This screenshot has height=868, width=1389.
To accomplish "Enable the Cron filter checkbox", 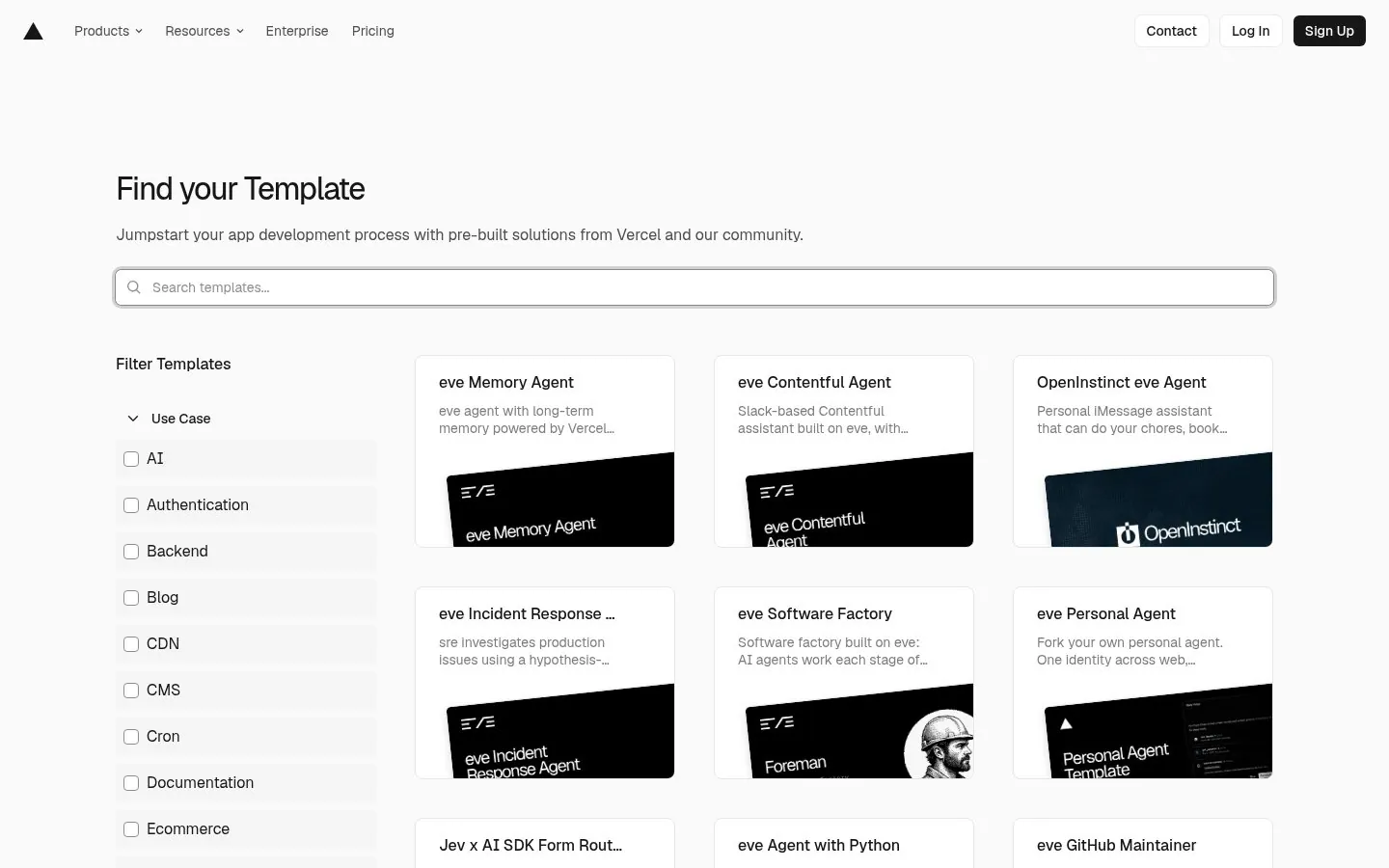I will tap(131, 737).
